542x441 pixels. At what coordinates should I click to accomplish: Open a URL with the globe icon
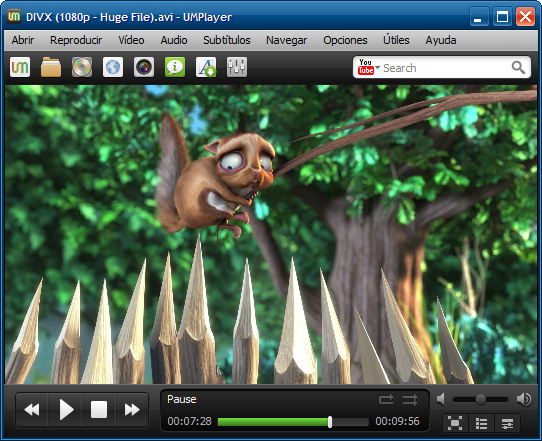tap(113, 67)
